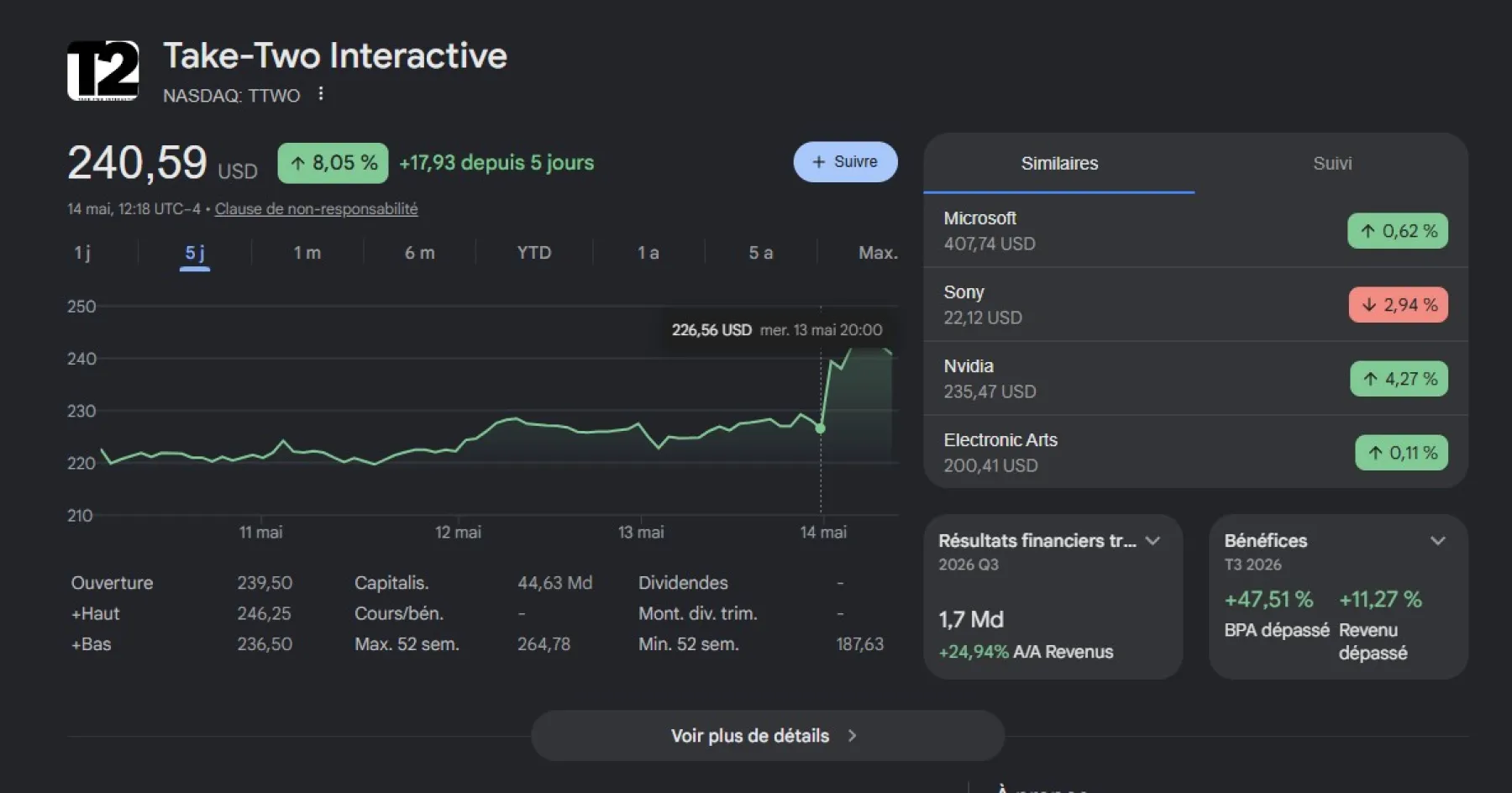Click the +11,27 % Revenu dépassé figure
This screenshot has height=793, width=1512.
click(1380, 600)
